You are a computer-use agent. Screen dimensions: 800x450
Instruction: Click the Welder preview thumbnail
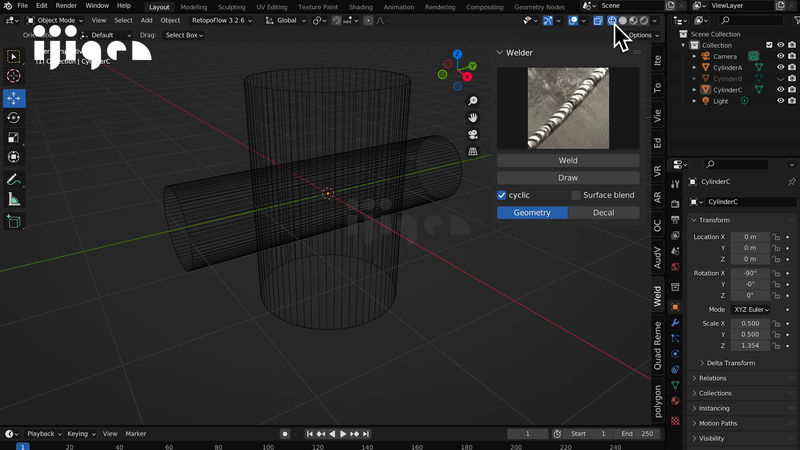point(567,108)
